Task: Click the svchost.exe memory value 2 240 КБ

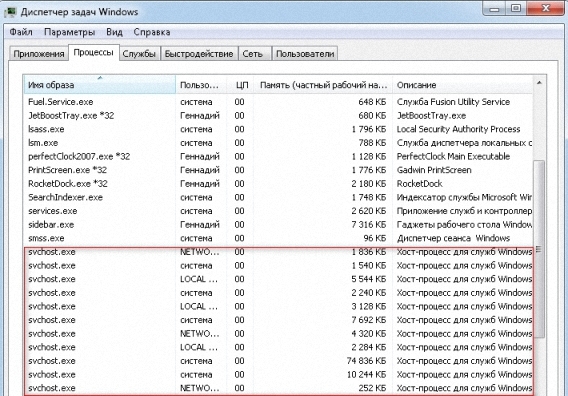Action: (x=368, y=293)
